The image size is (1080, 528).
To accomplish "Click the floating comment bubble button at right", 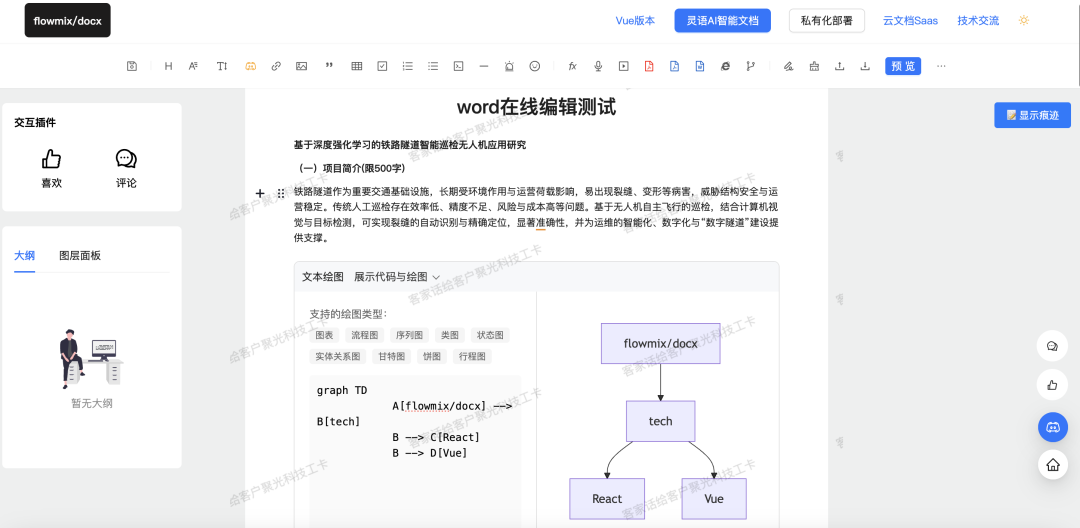I will tap(1052, 346).
